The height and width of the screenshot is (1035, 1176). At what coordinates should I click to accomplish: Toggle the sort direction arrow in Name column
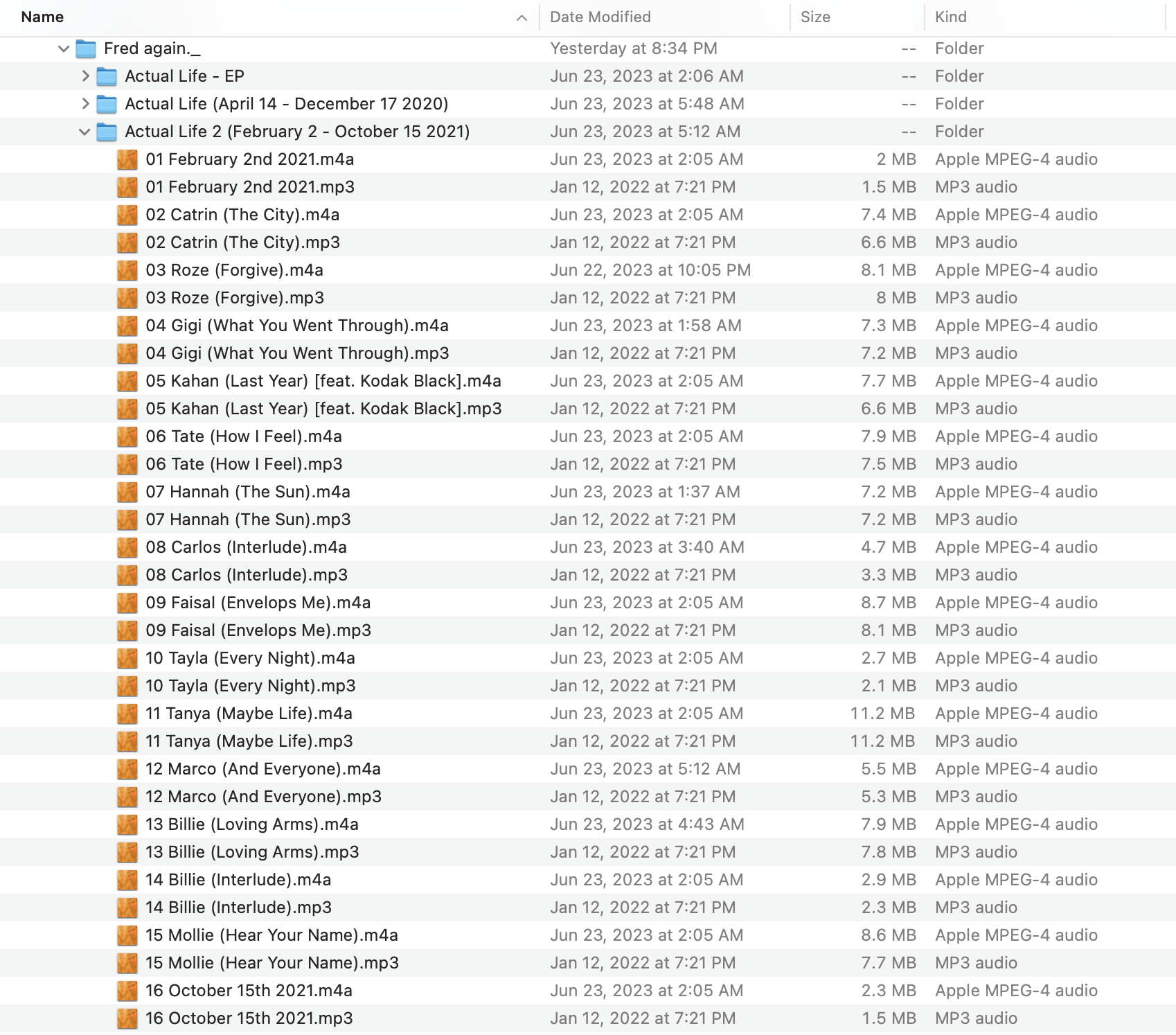[x=522, y=18]
